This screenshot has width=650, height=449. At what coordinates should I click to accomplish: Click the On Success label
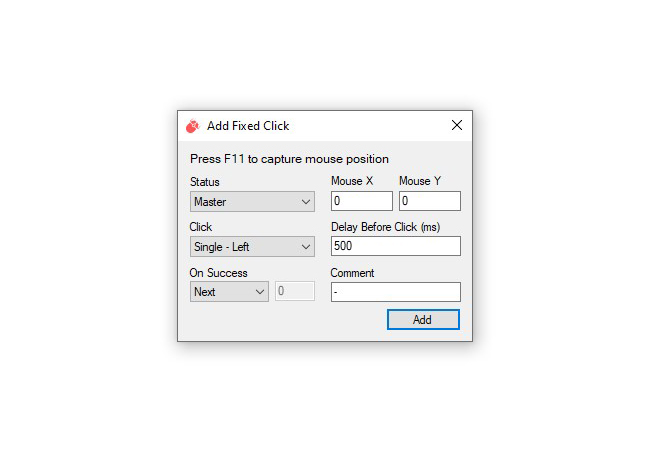[x=218, y=273]
